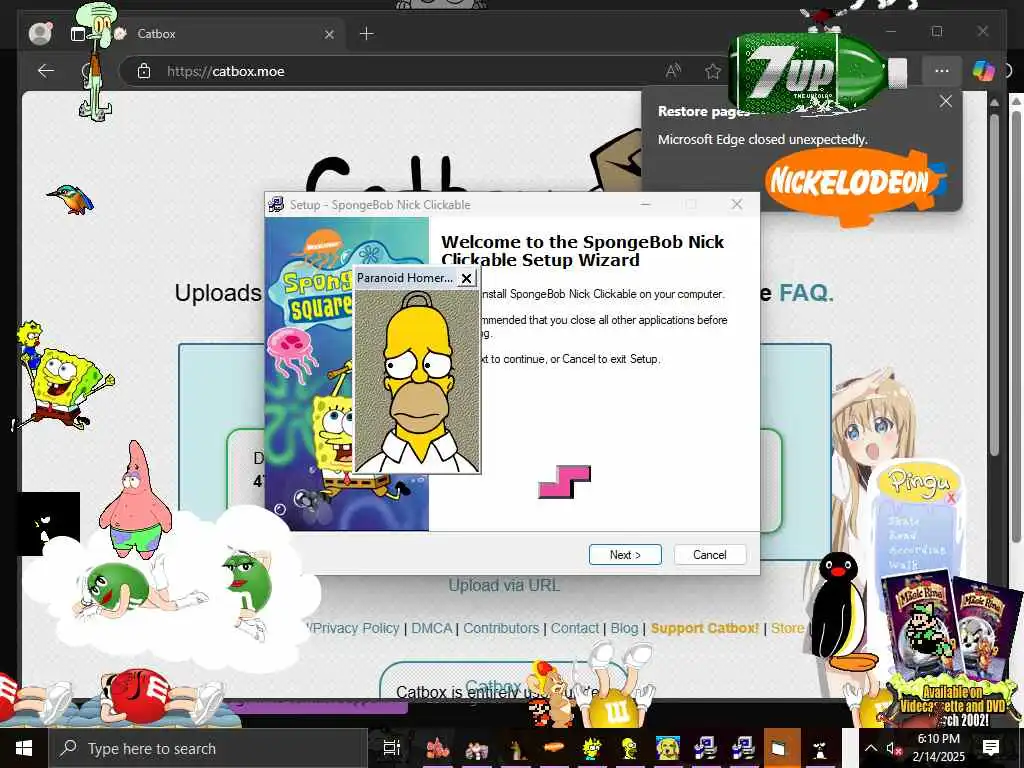View site information lock icon

tap(144, 71)
